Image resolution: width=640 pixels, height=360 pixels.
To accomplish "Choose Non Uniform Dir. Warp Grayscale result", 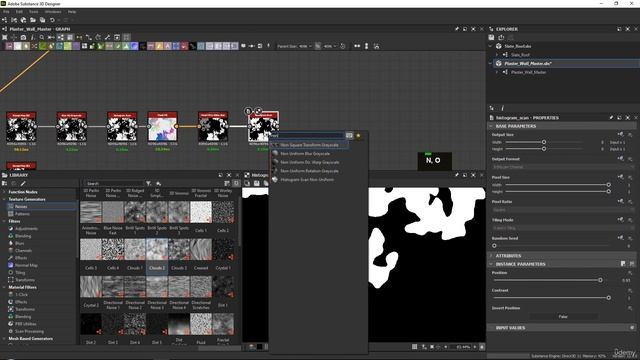I will [309, 162].
